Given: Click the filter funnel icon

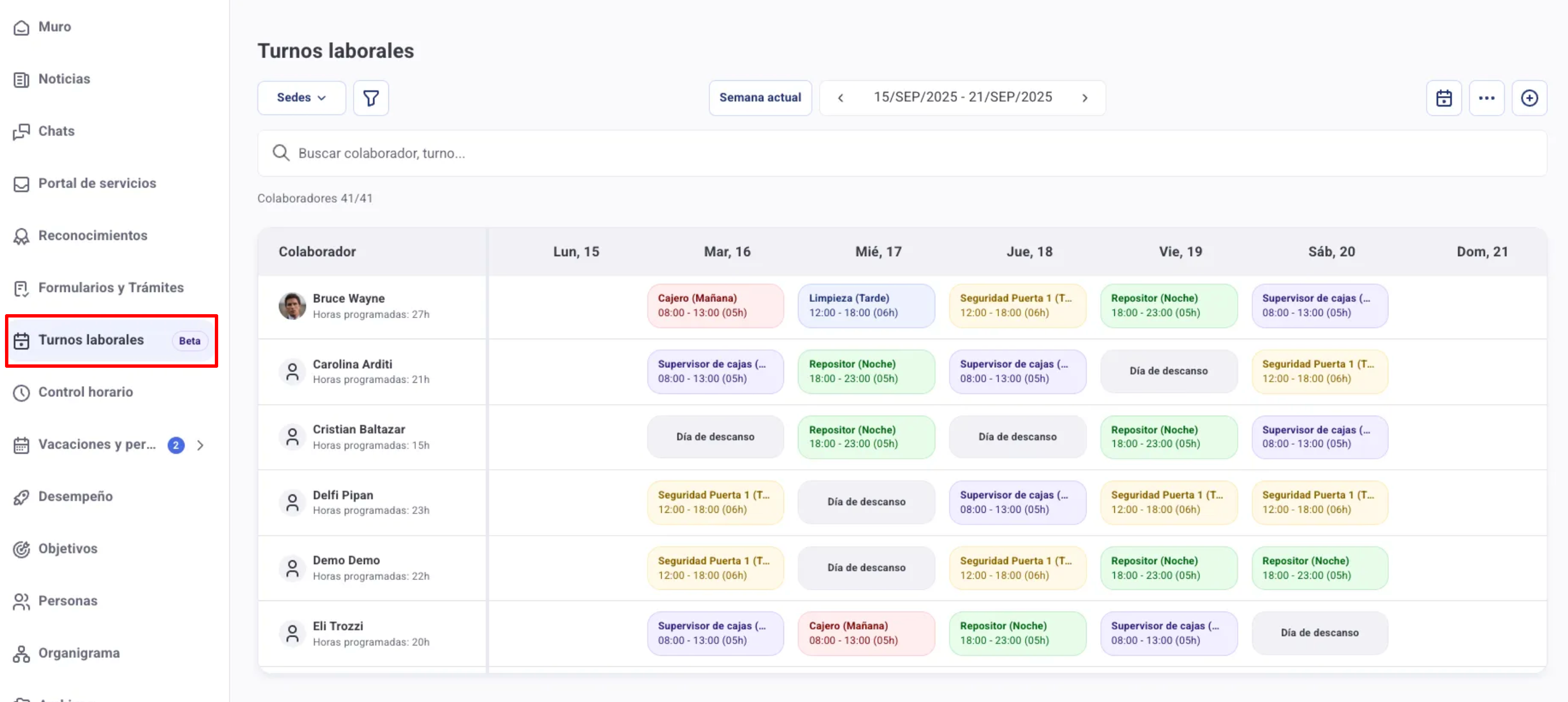Looking at the screenshot, I should click(371, 98).
